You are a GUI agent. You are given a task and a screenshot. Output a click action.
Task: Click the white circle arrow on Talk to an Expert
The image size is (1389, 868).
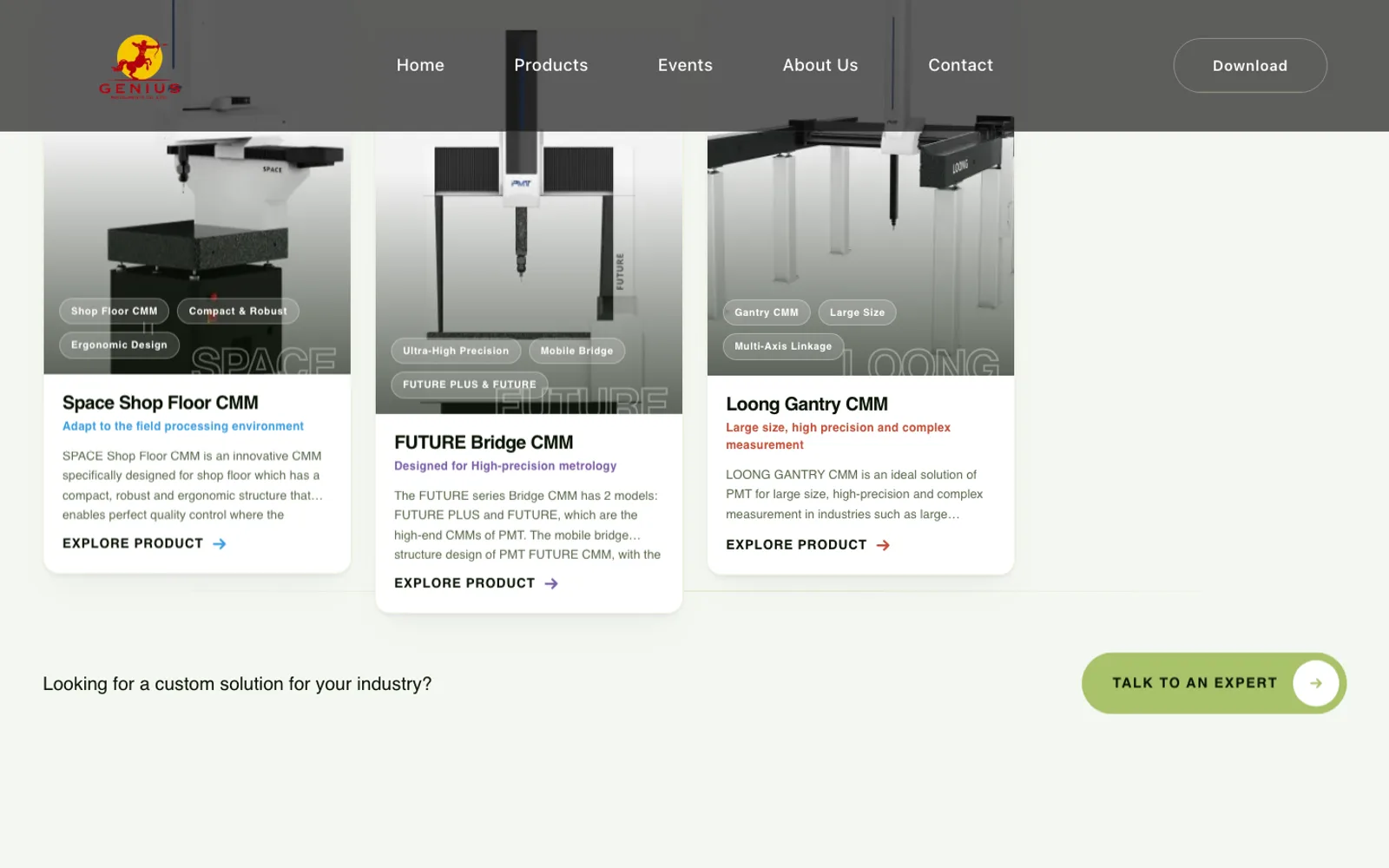point(1315,683)
